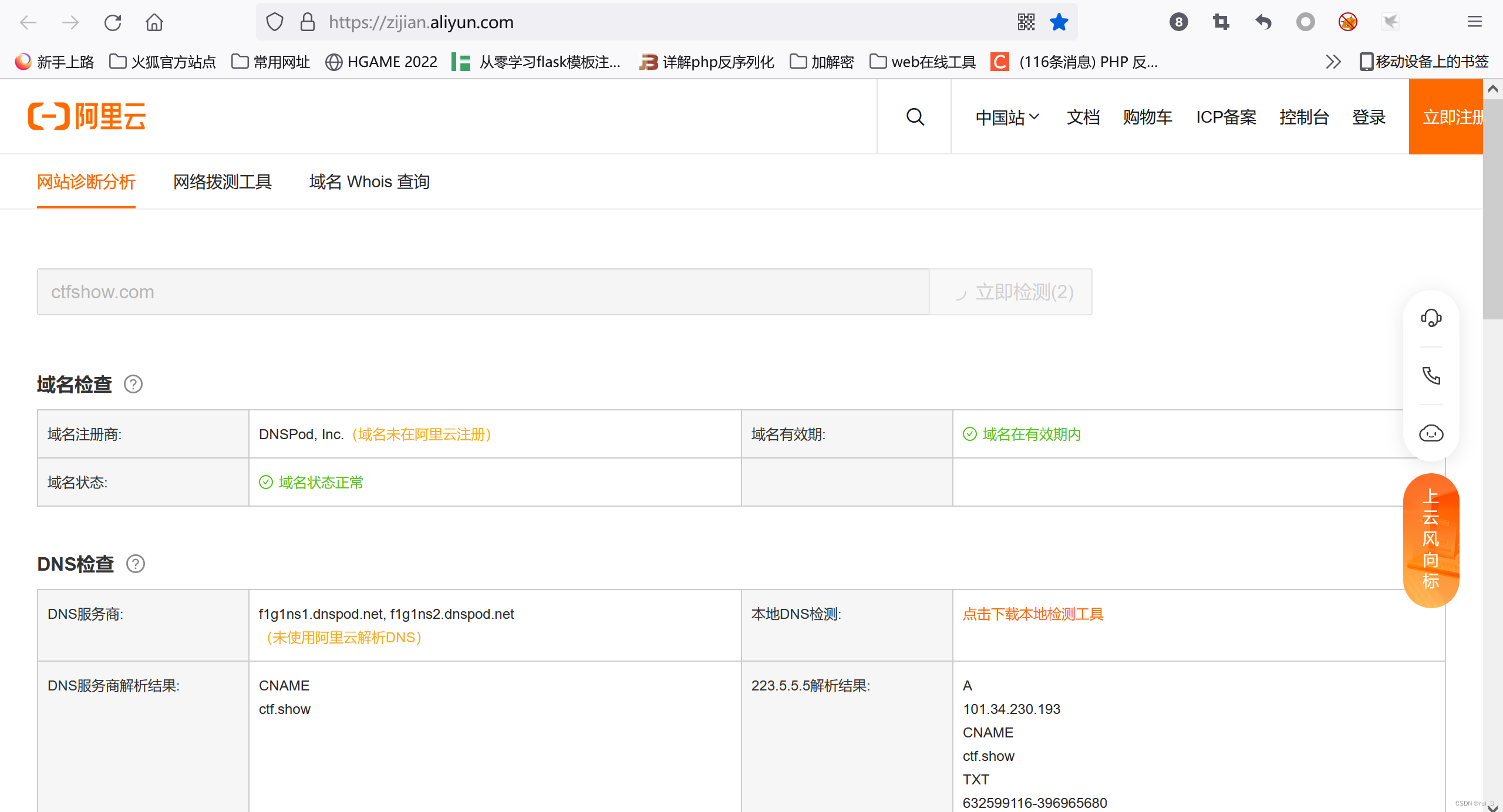
Task: Click the browser forward arrow
Action: (70, 22)
